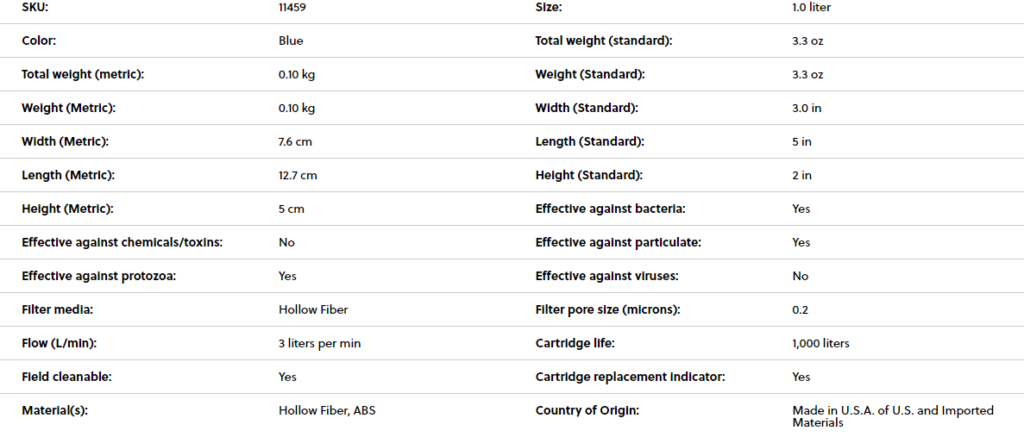The width and height of the screenshot is (1024, 437).
Task: Click the Effective against chemicals/toxins label
Action: (122, 243)
